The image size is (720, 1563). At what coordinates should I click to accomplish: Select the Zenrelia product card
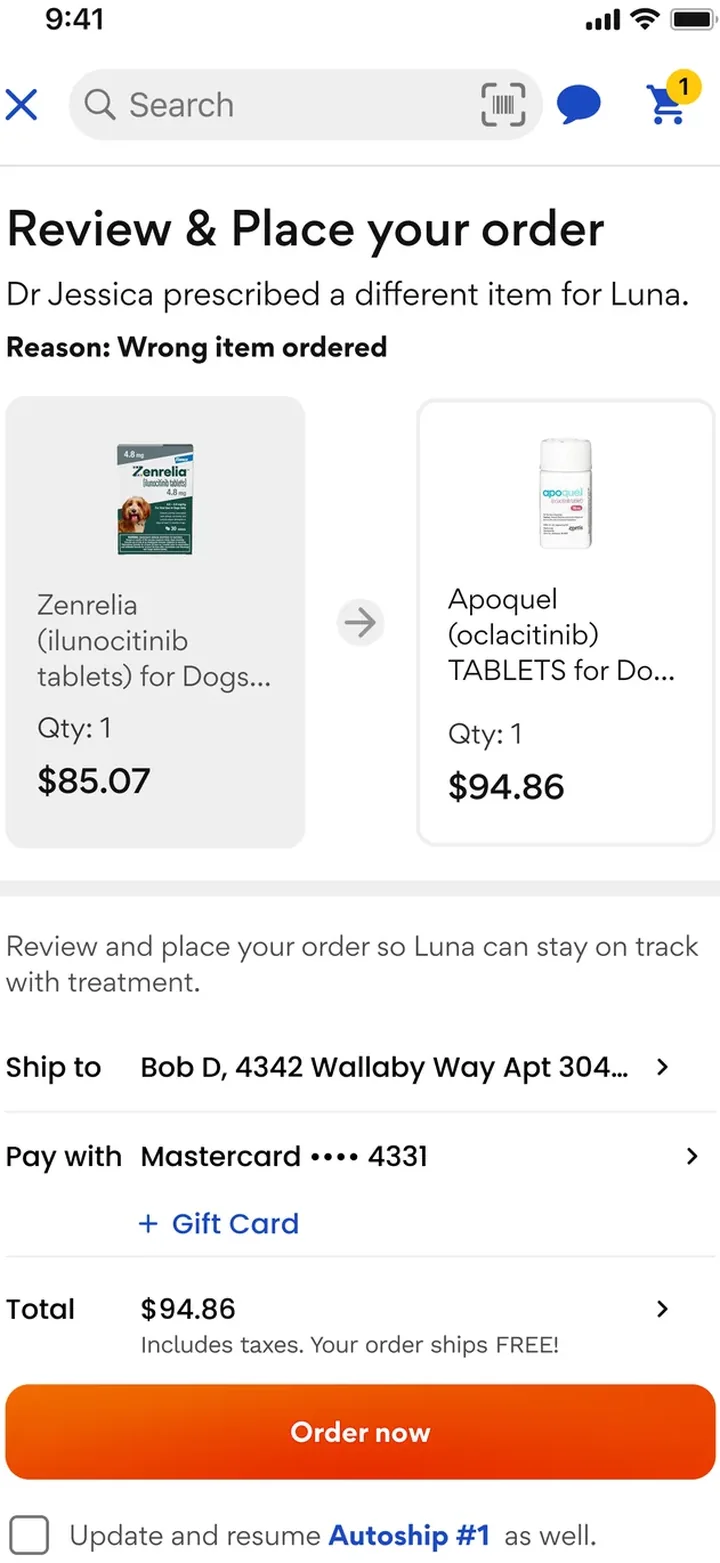point(155,622)
